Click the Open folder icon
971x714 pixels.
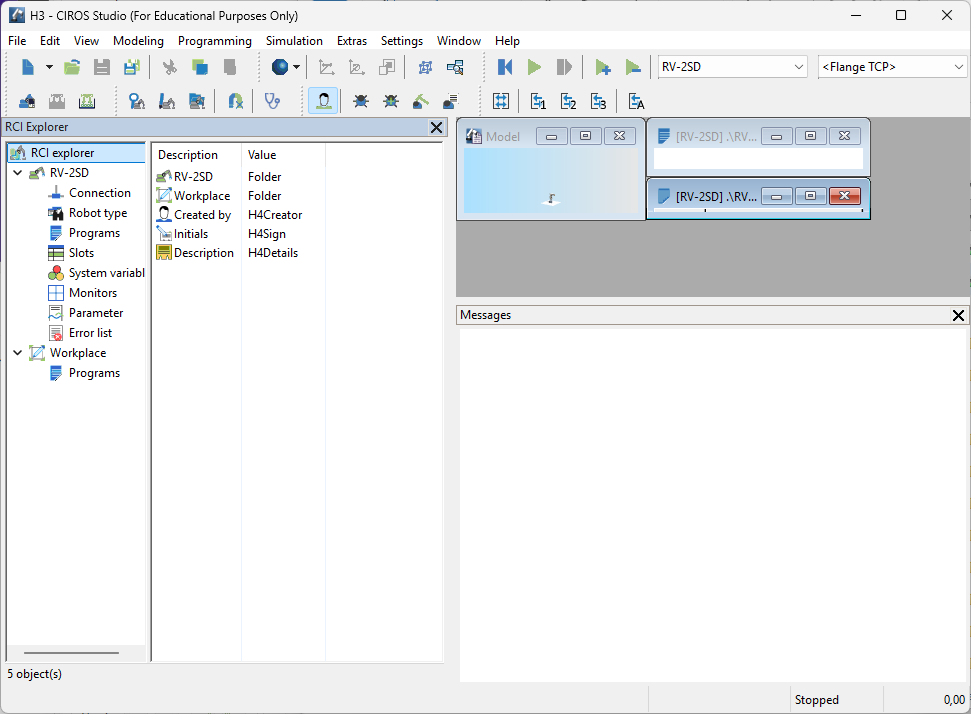tap(72, 67)
